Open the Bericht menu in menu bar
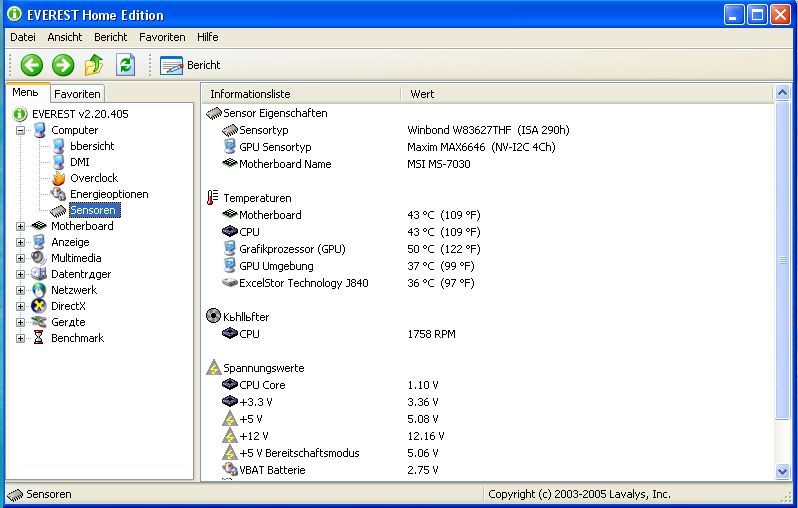Image resolution: width=798 pixels, height=508 pixels. coord(110,37)
